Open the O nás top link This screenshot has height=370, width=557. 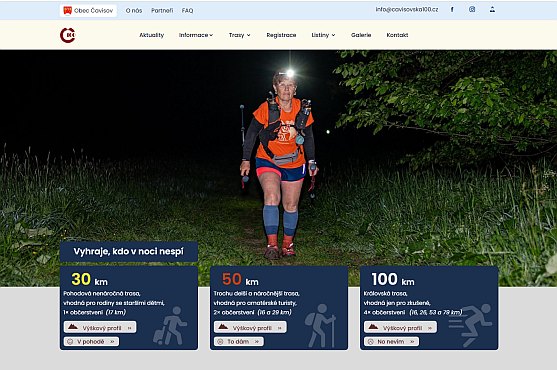[134, 11]
